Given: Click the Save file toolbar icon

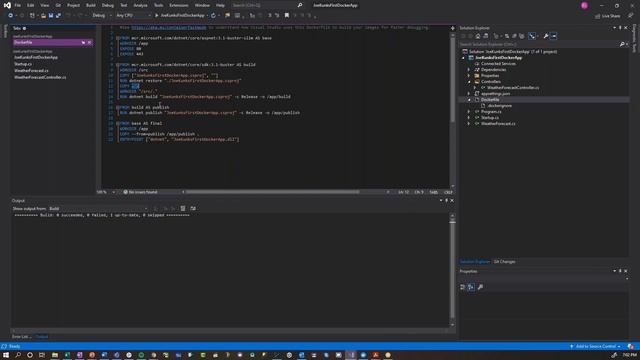Looking at the screenshot, I should 51,16.
